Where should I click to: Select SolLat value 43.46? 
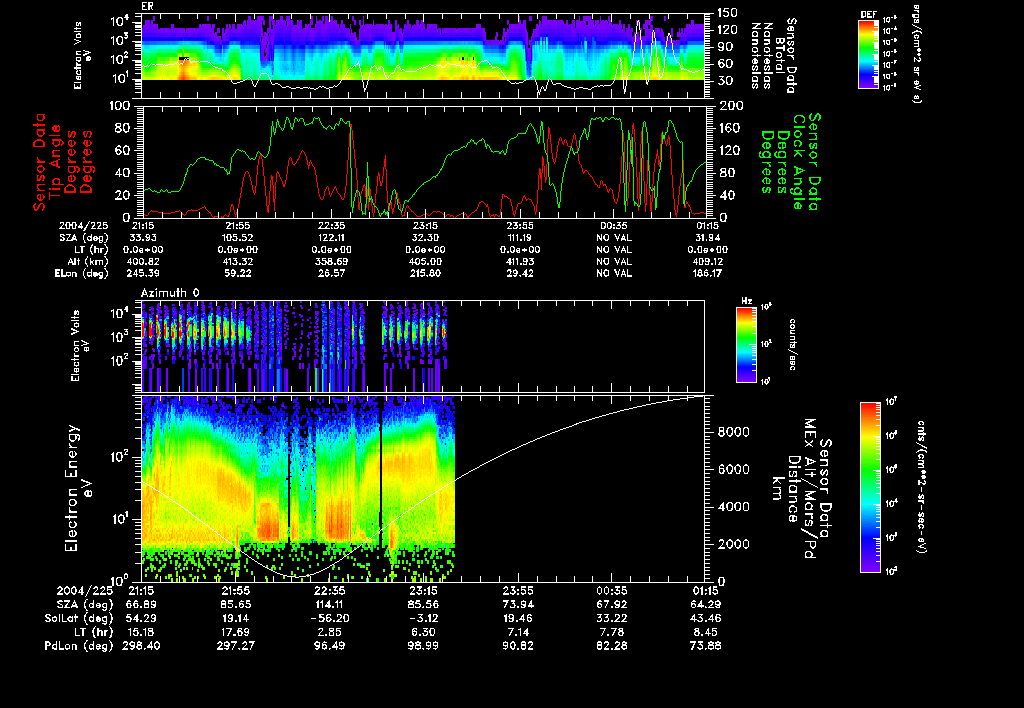pos(707,619)
